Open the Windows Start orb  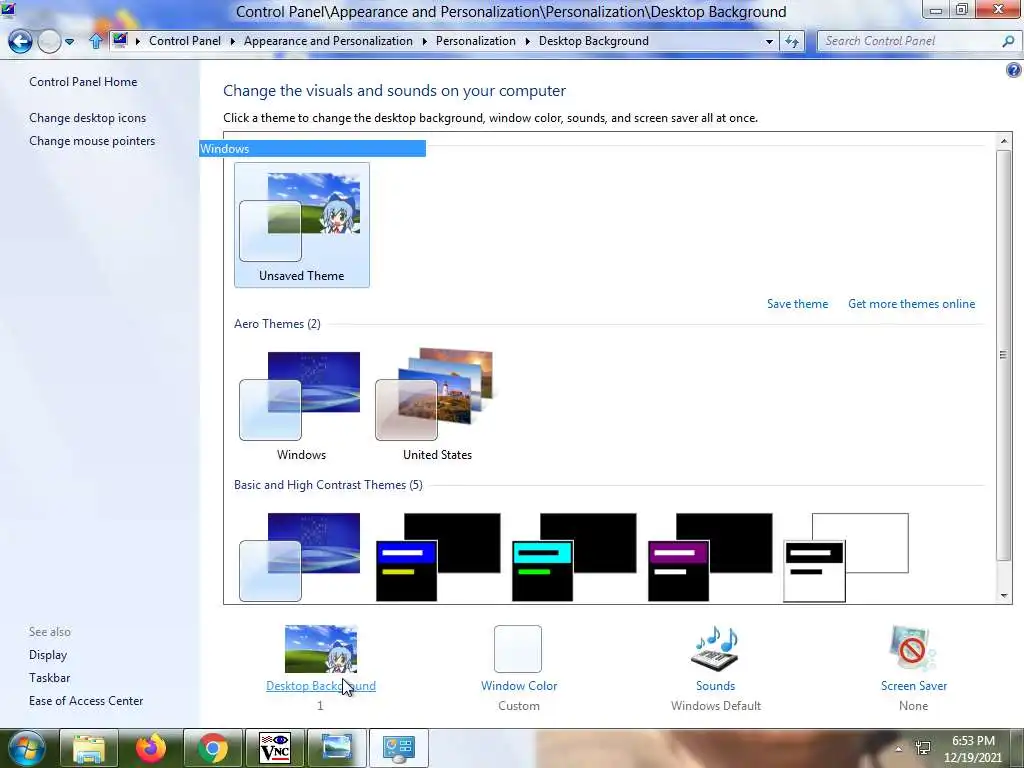[x=26, y=748]
